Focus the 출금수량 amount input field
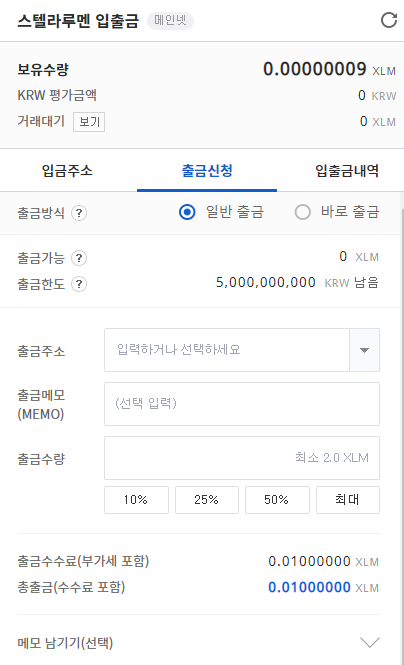The image size is (404, 665). coord(242,458)
